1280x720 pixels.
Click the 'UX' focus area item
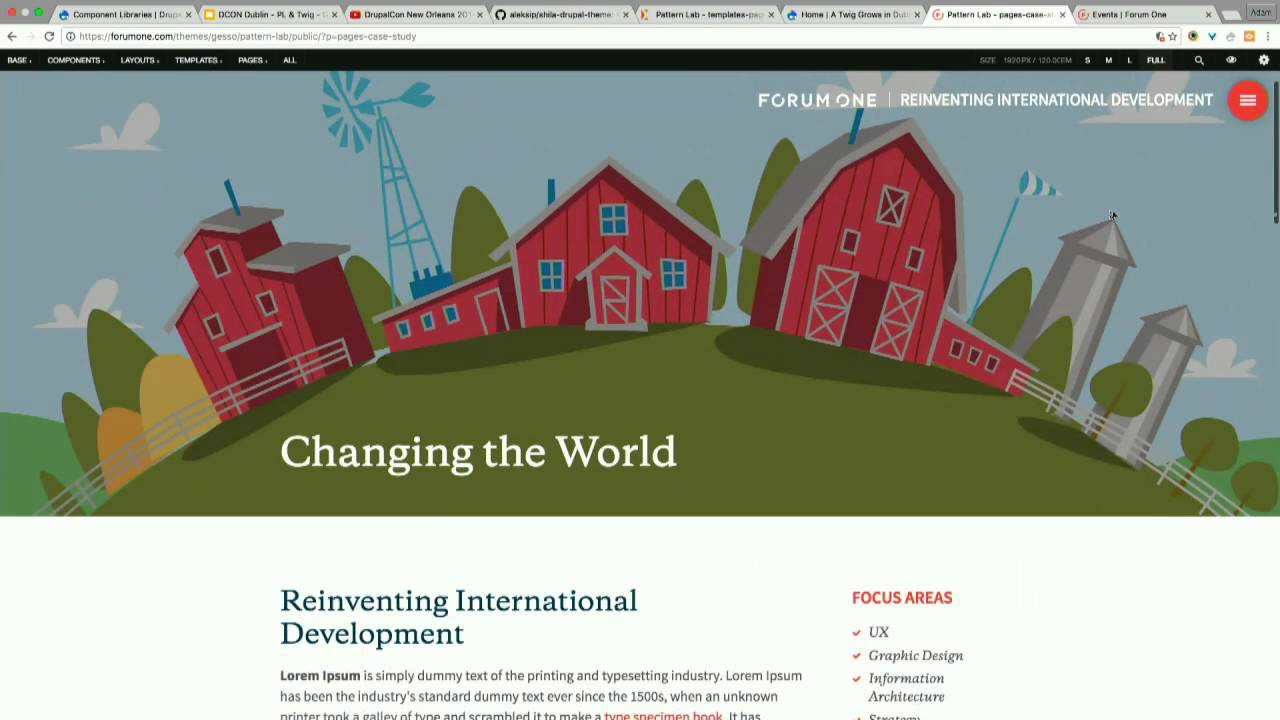click(x=878, y=632)
